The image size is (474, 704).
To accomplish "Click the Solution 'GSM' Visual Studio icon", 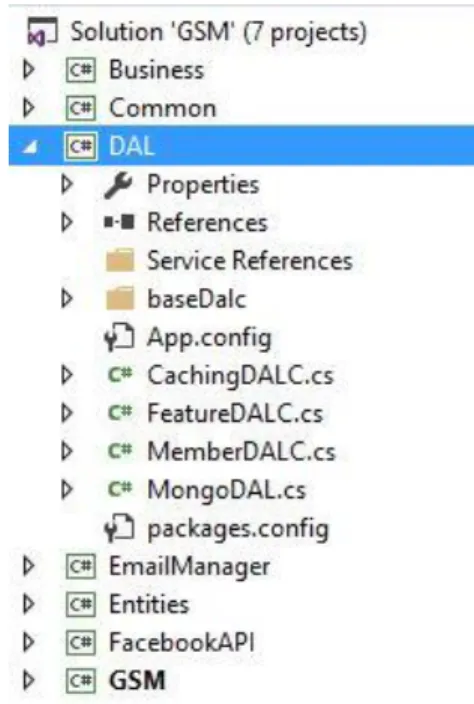I will coord(43,31).
